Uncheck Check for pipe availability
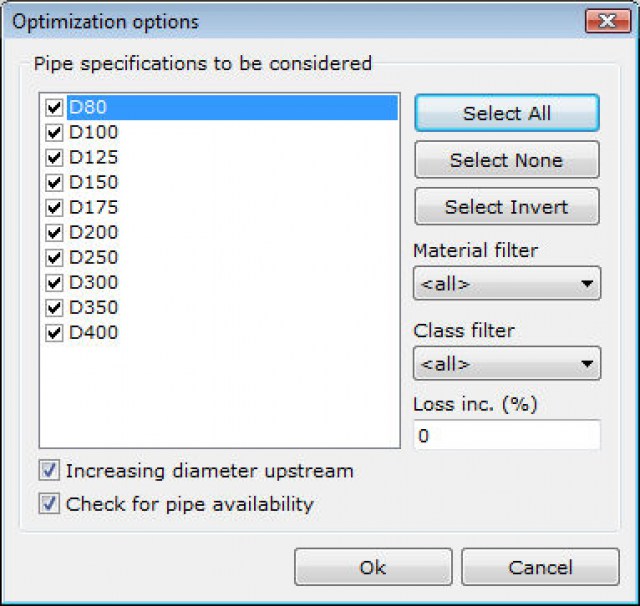Image resolution: width=640 pixels, height=606 pixels. (x=49, y=504)
